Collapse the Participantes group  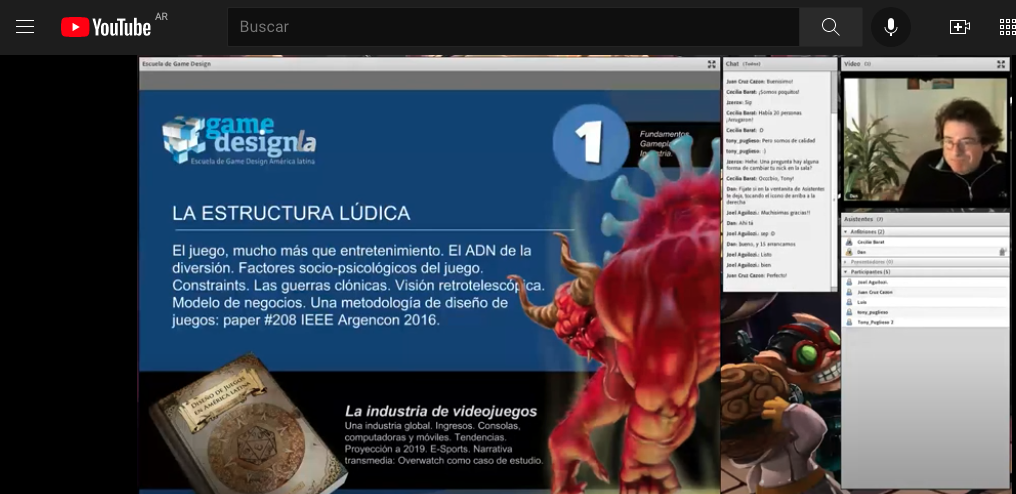point(846,272)
